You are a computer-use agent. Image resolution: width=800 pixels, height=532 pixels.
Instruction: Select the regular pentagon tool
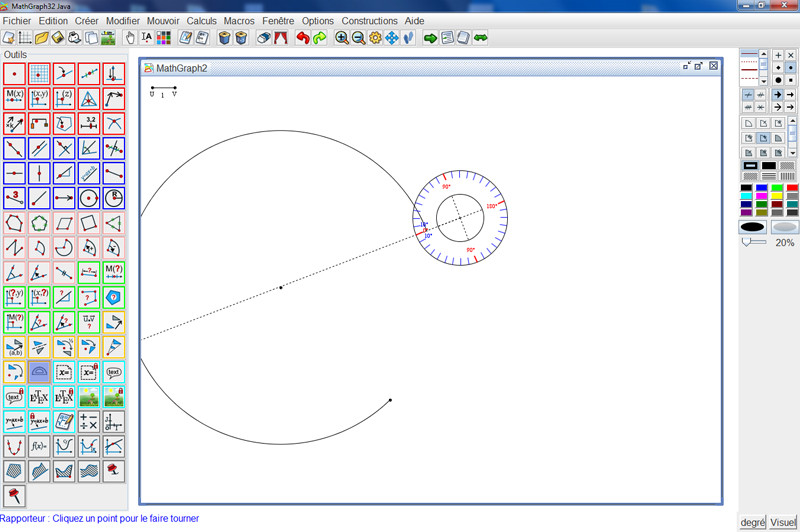point(39,223)
